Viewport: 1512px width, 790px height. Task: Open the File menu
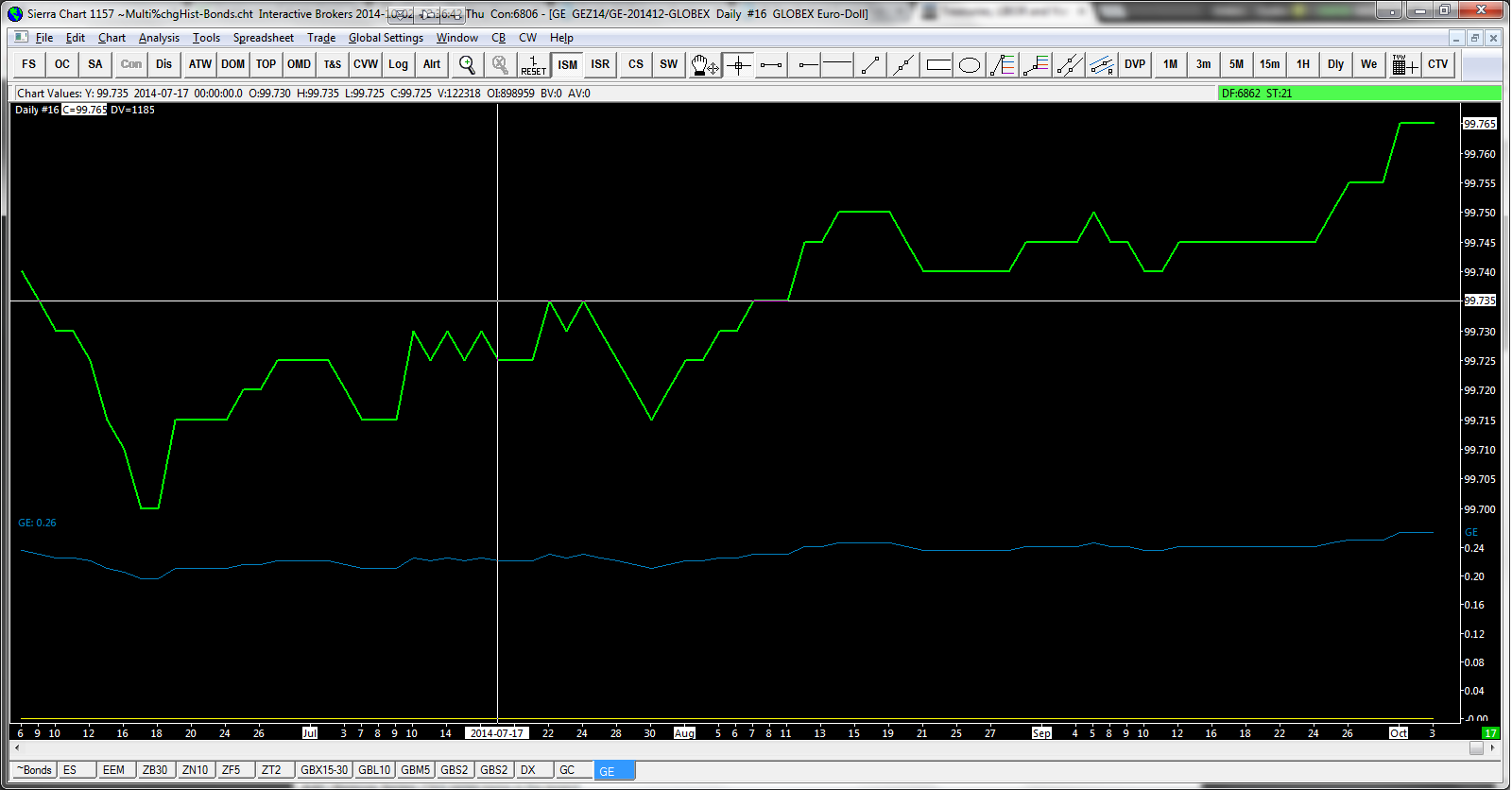(x=44, y=38)
